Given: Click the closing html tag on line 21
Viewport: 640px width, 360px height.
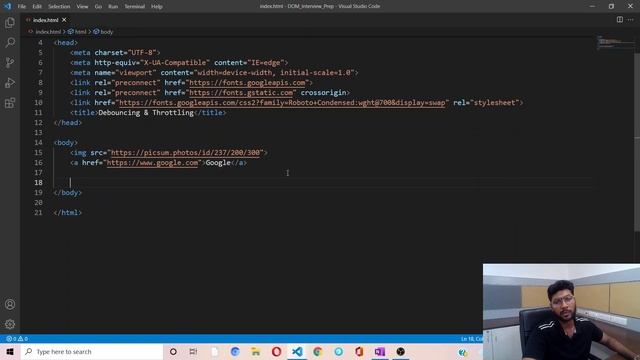Looking at the screenshot, I should [68, 213].
